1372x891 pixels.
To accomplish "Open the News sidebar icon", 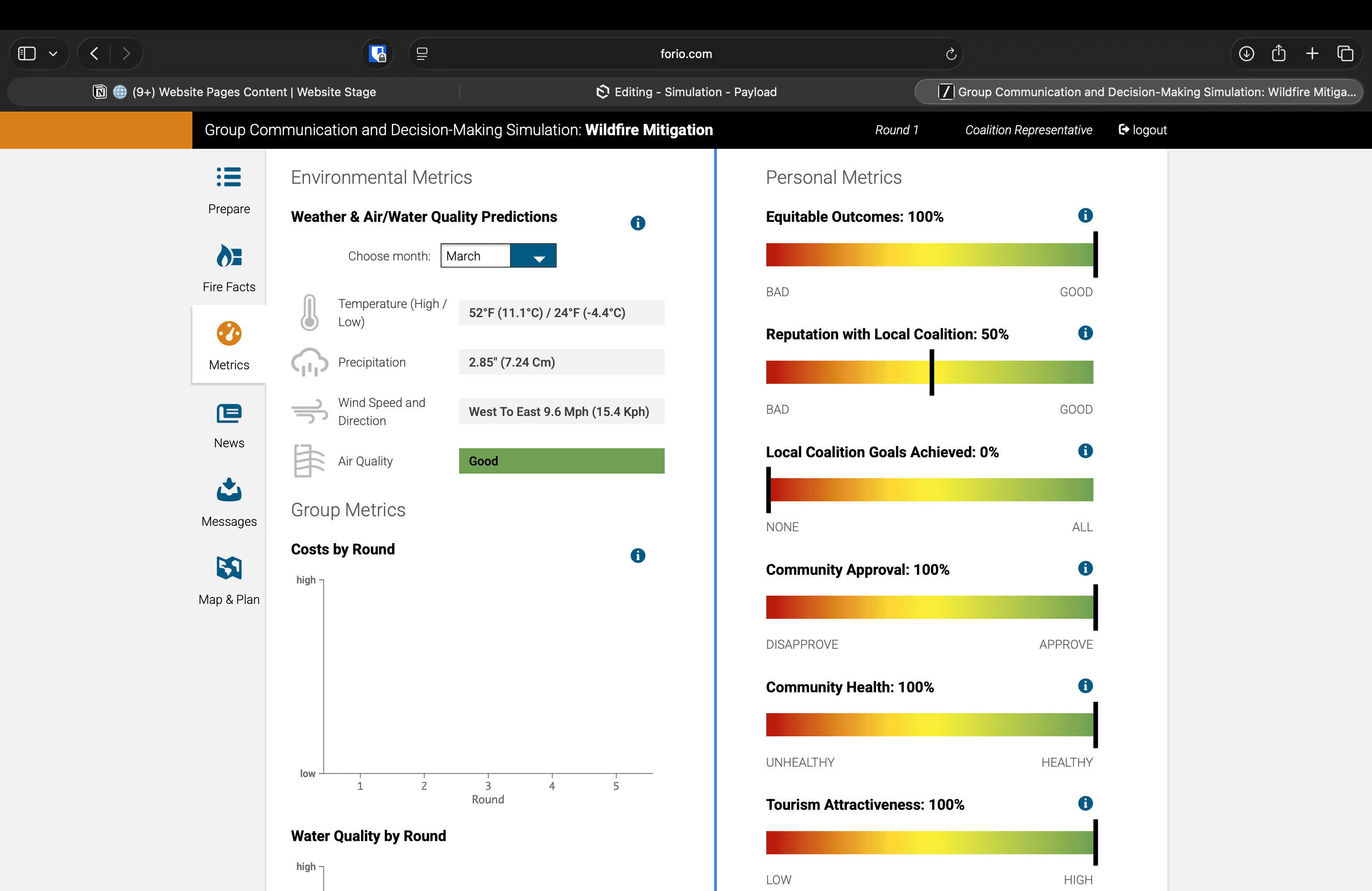I will point(229,414).
